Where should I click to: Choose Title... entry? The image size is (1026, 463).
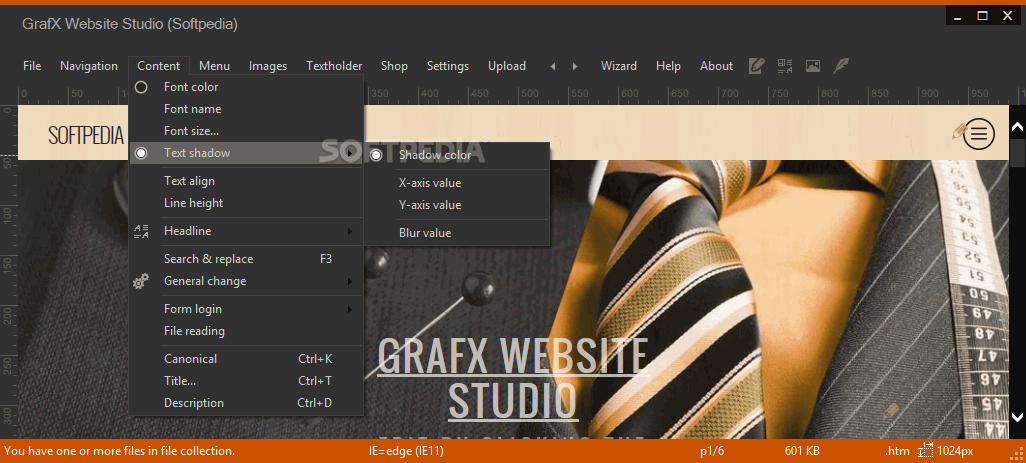(x=246, y=381)
